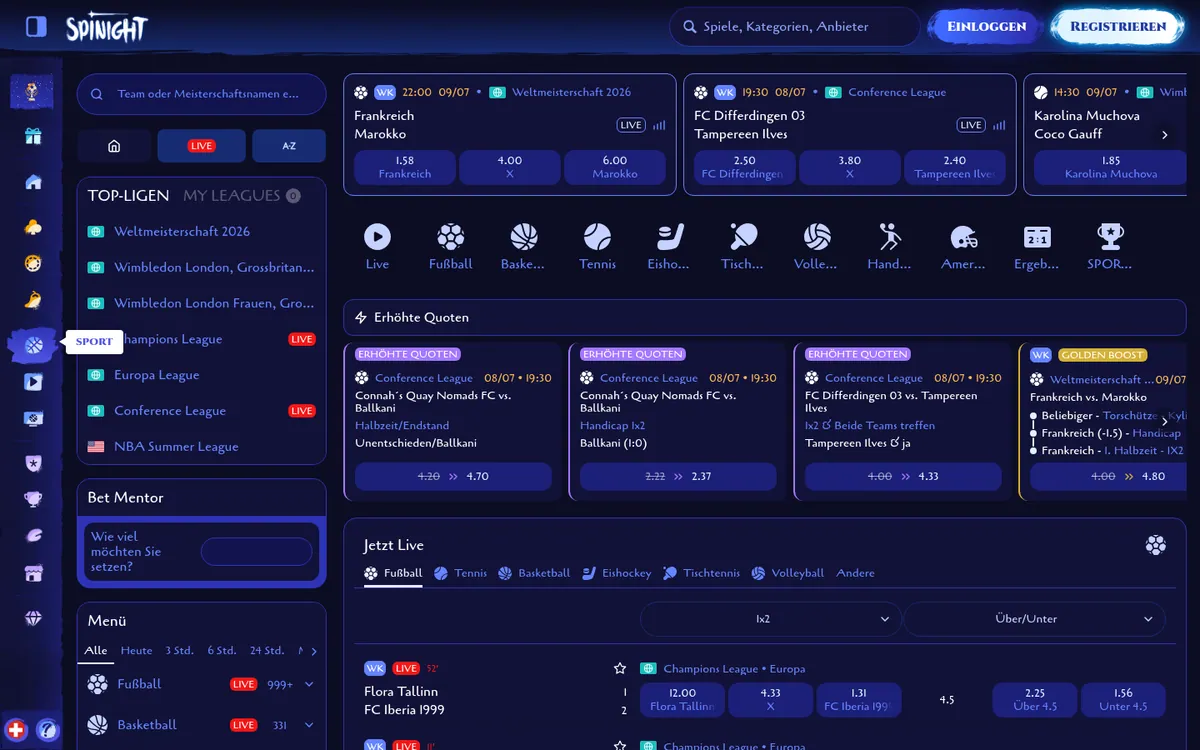Open the home icon in left sidebar
This screenshot has height=750, width=1200.
coord(33,182)
